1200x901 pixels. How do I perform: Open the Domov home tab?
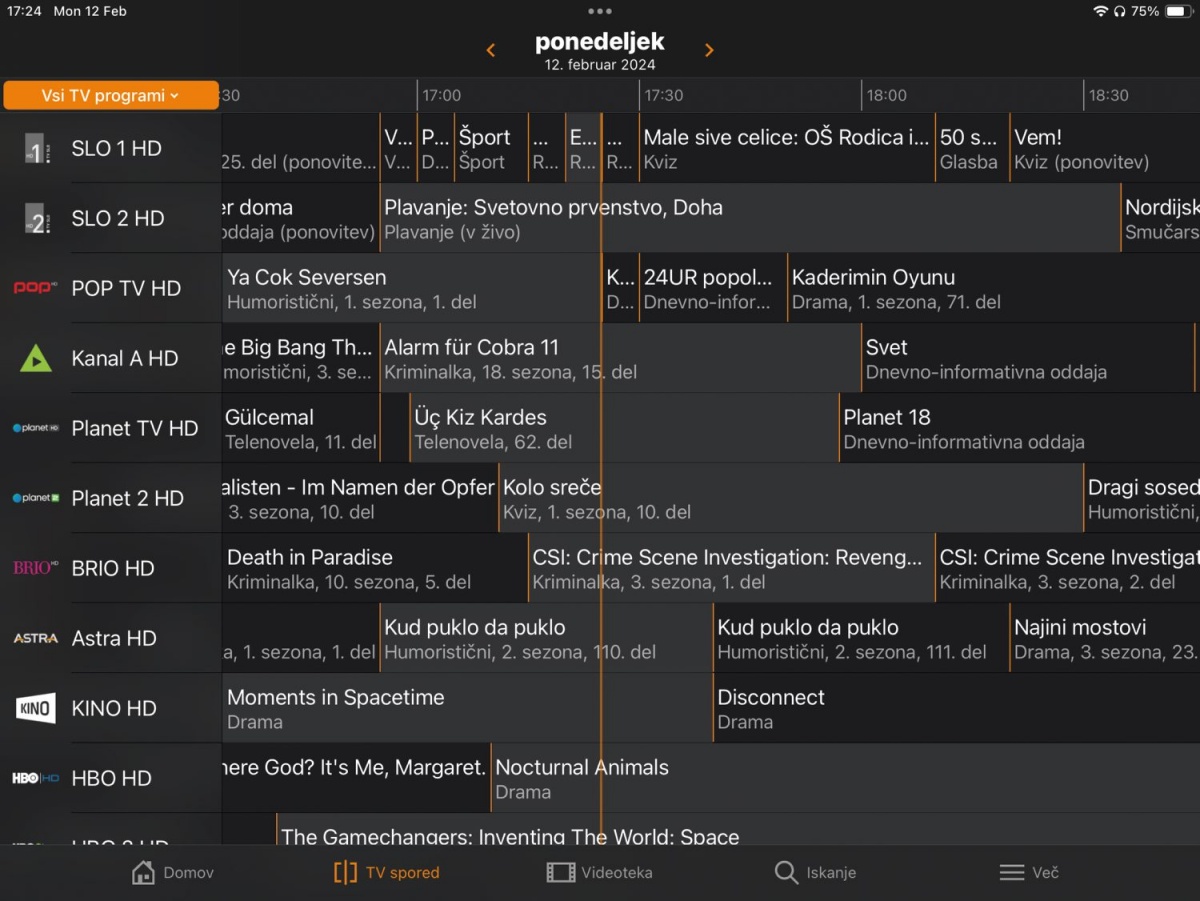(x=173, y=872)
